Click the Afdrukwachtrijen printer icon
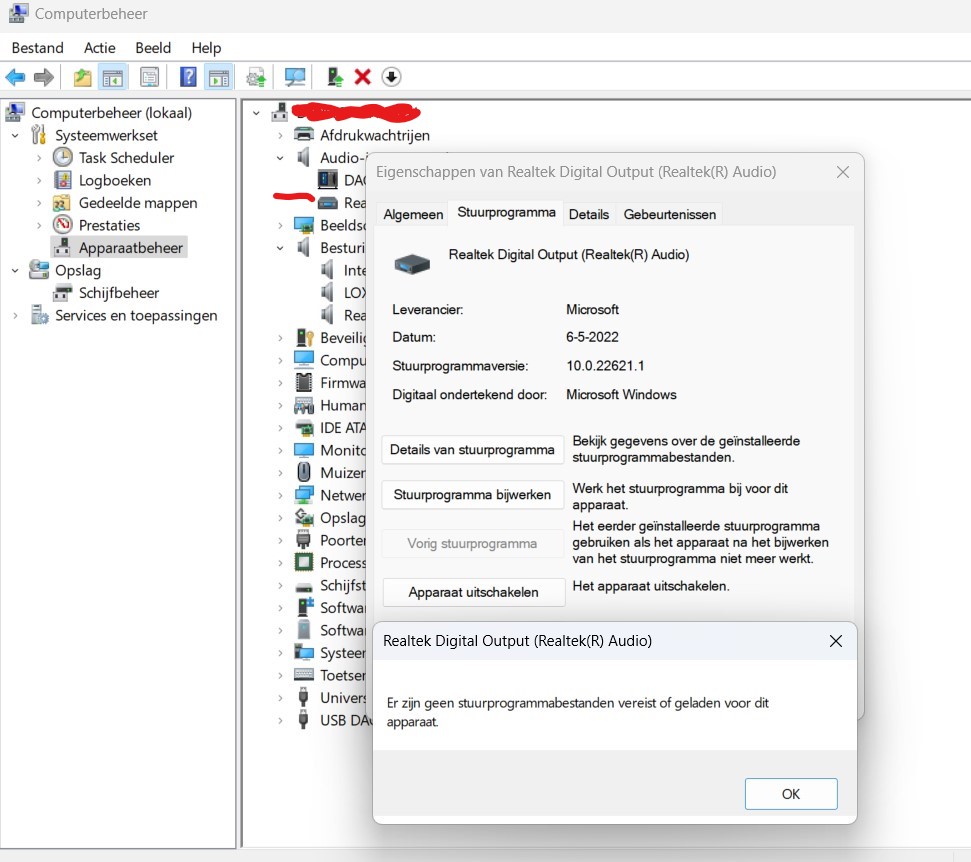 (303, 134)
